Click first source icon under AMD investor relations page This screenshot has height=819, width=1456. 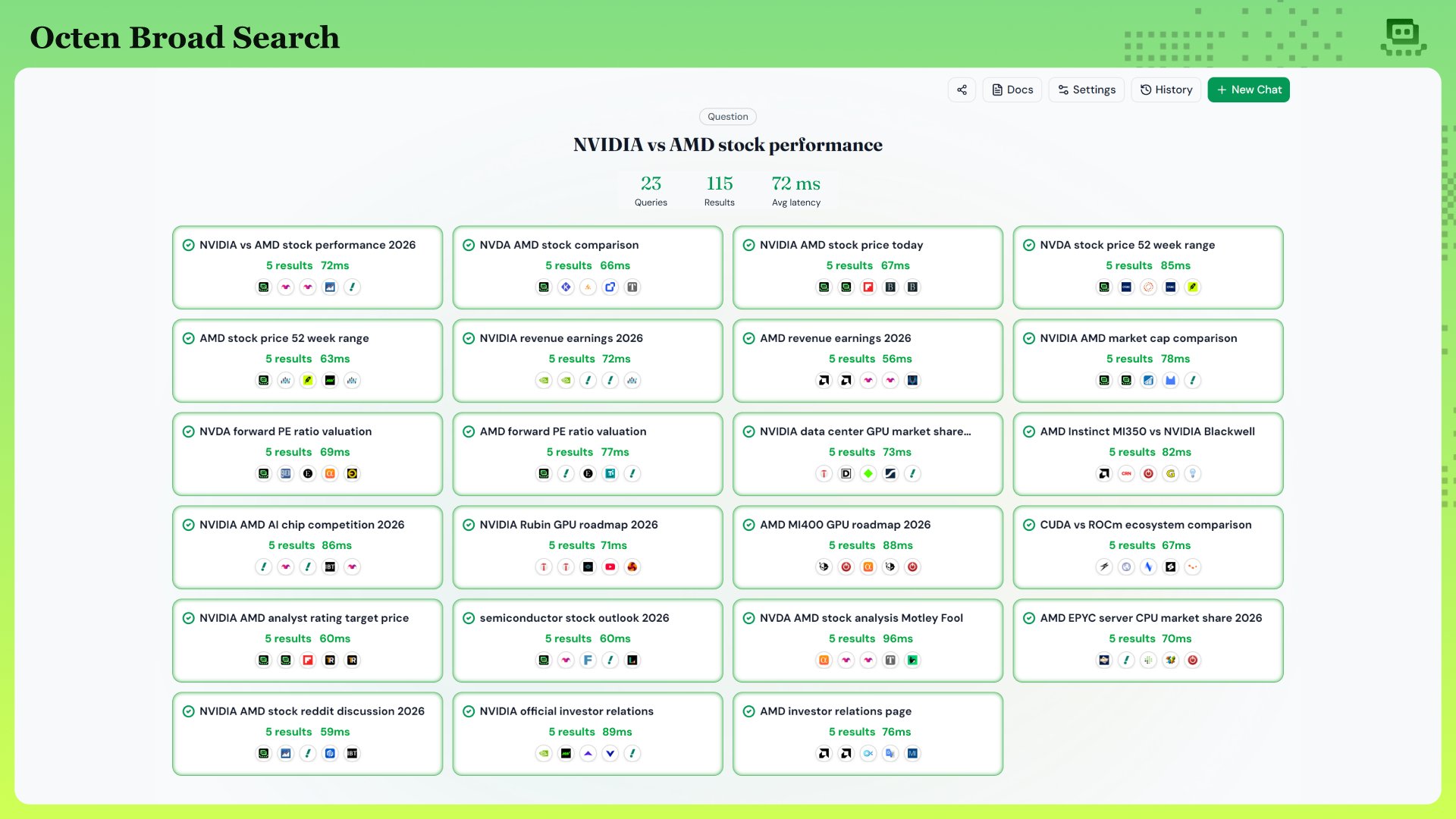[x=824, y=753]
